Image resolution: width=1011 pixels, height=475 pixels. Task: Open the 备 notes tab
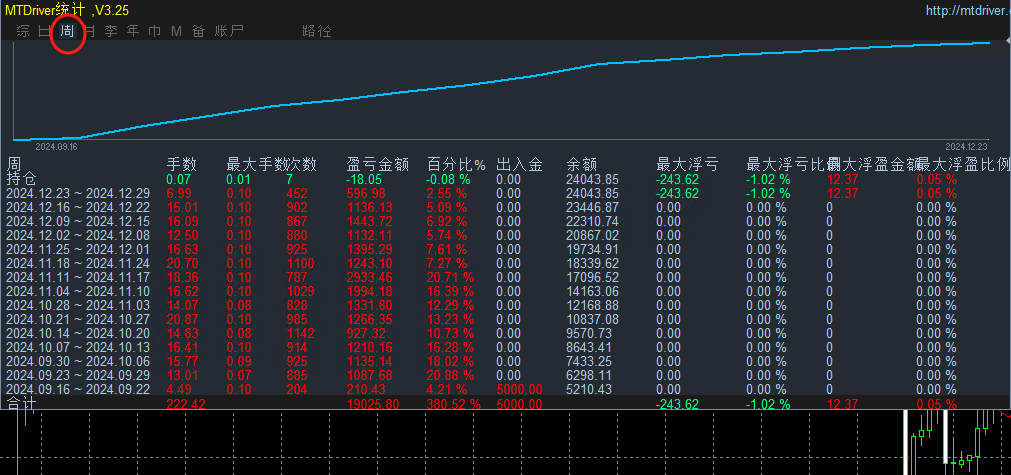[199, 31]
